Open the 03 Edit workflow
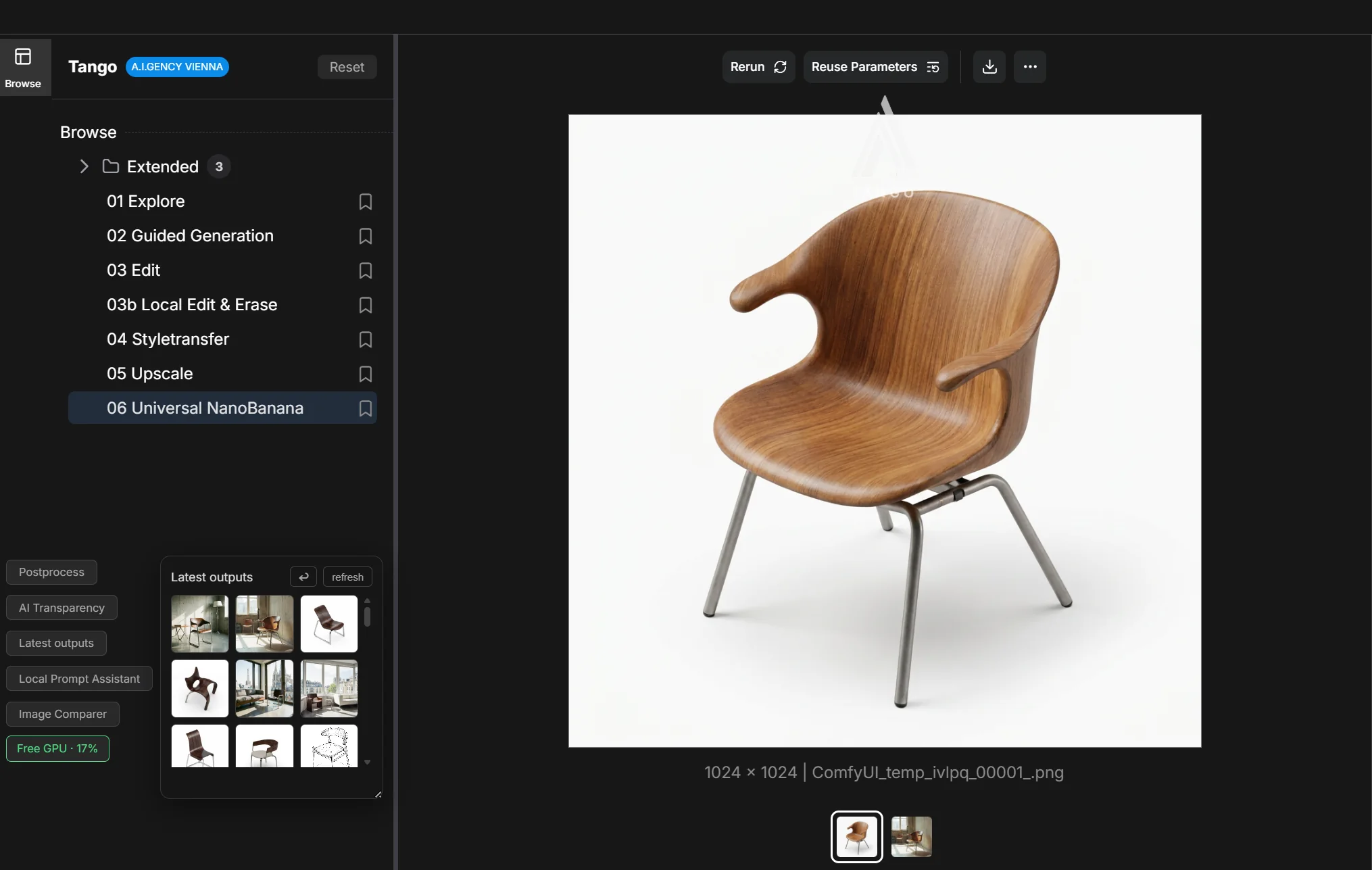This screenshot has height=870, width=1372. [222, 270]
